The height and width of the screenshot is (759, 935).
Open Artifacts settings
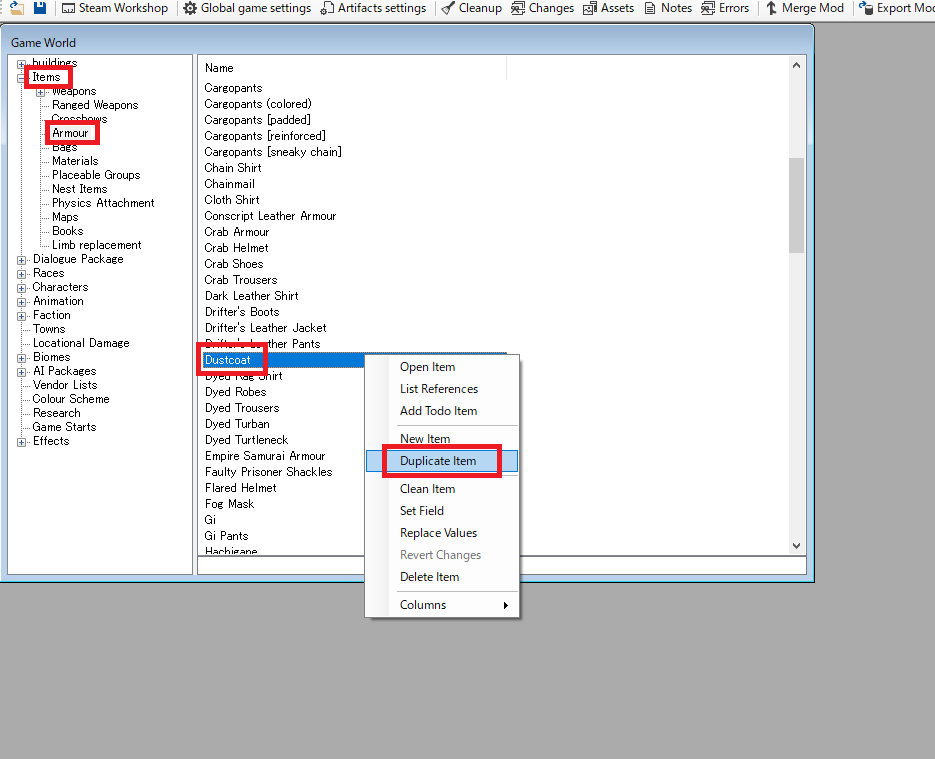(374, 8)
